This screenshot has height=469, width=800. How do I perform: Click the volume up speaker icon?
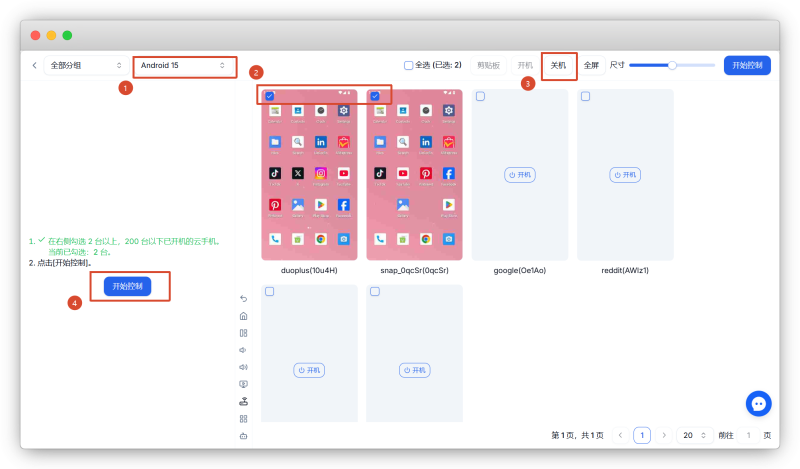pos(243,367)
